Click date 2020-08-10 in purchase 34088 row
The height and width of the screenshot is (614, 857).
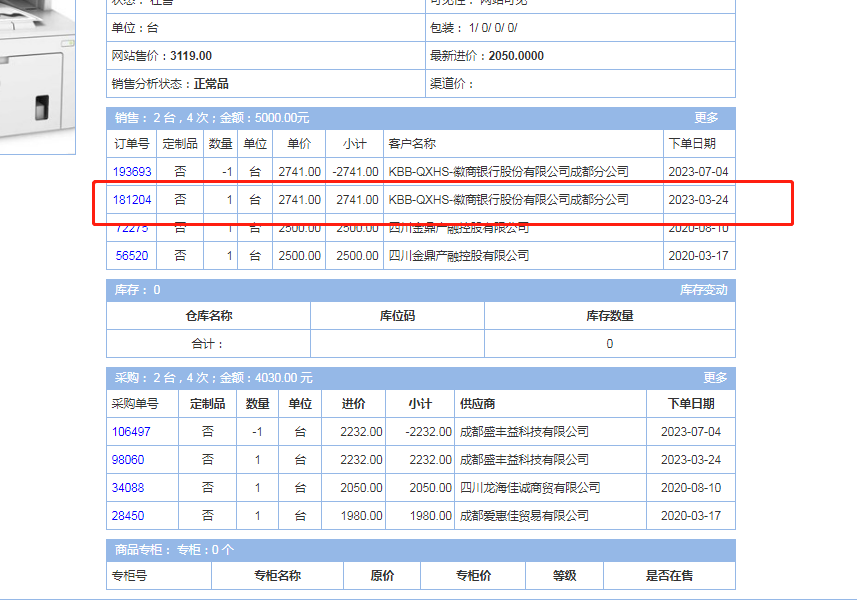click(x=691, y=488)
